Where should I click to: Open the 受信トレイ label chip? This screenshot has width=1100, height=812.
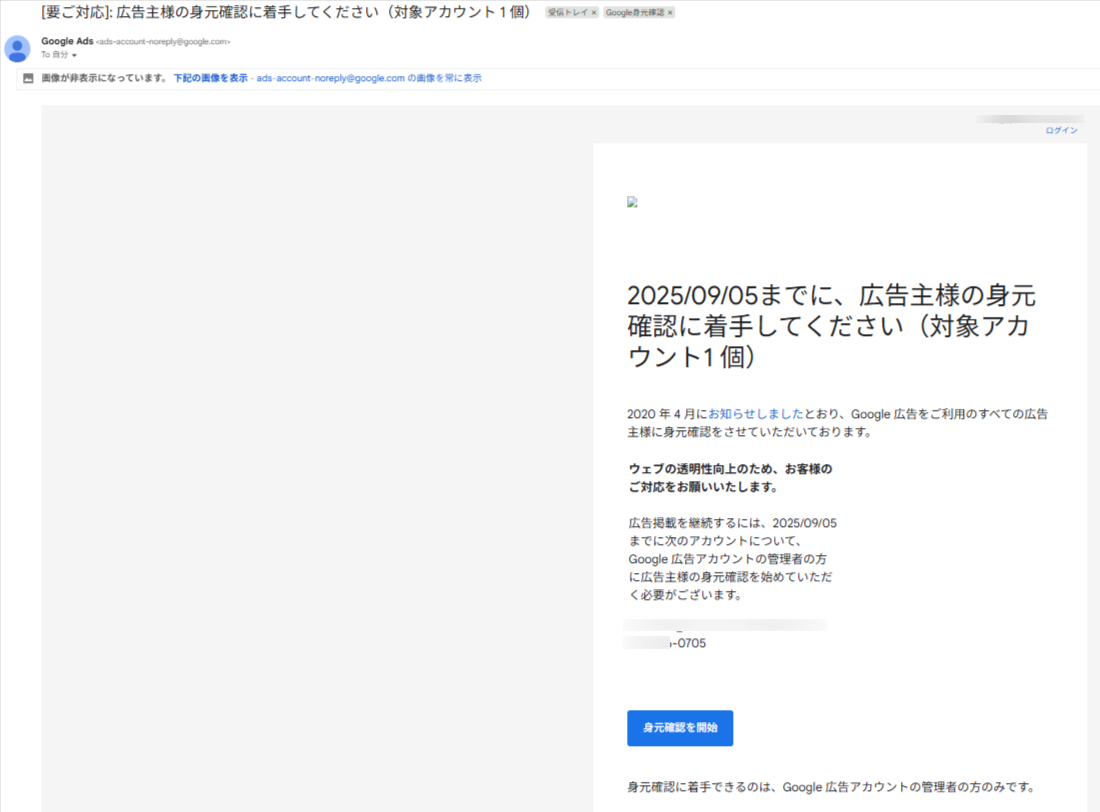(x=567, y=13)
